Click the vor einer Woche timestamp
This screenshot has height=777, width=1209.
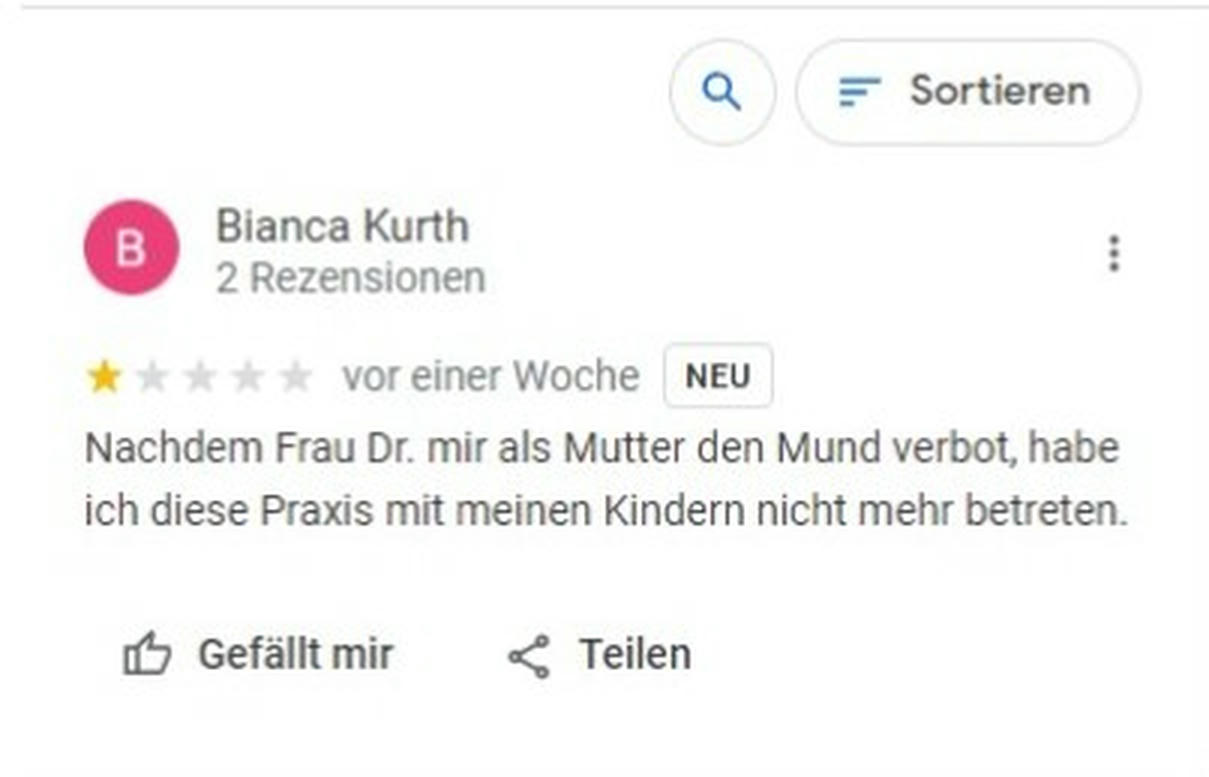(x=490, y=377)
